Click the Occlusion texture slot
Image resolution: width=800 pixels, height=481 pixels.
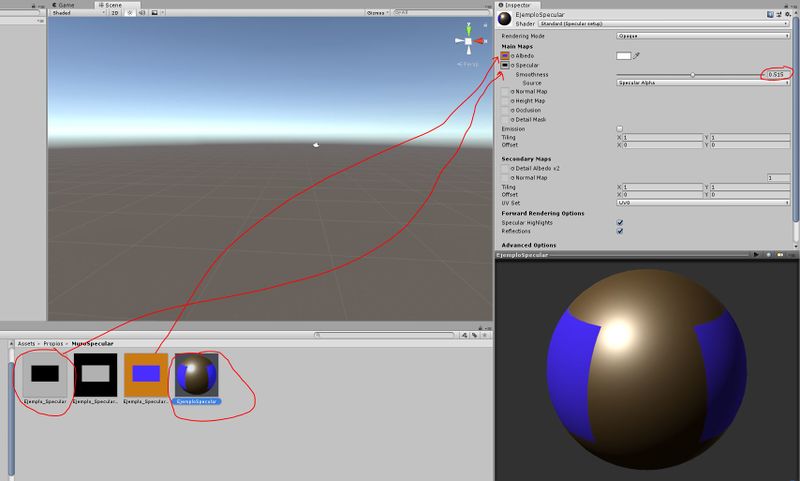[505, 110]
